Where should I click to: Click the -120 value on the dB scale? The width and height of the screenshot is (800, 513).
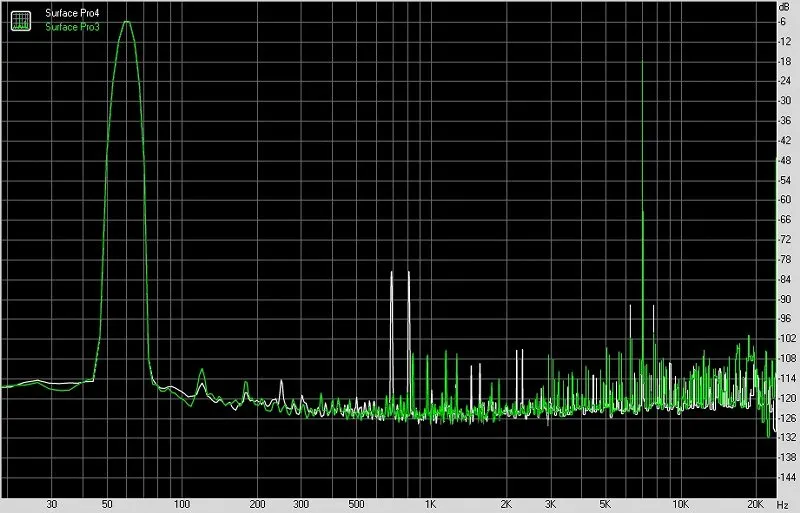tap(787, 398)
